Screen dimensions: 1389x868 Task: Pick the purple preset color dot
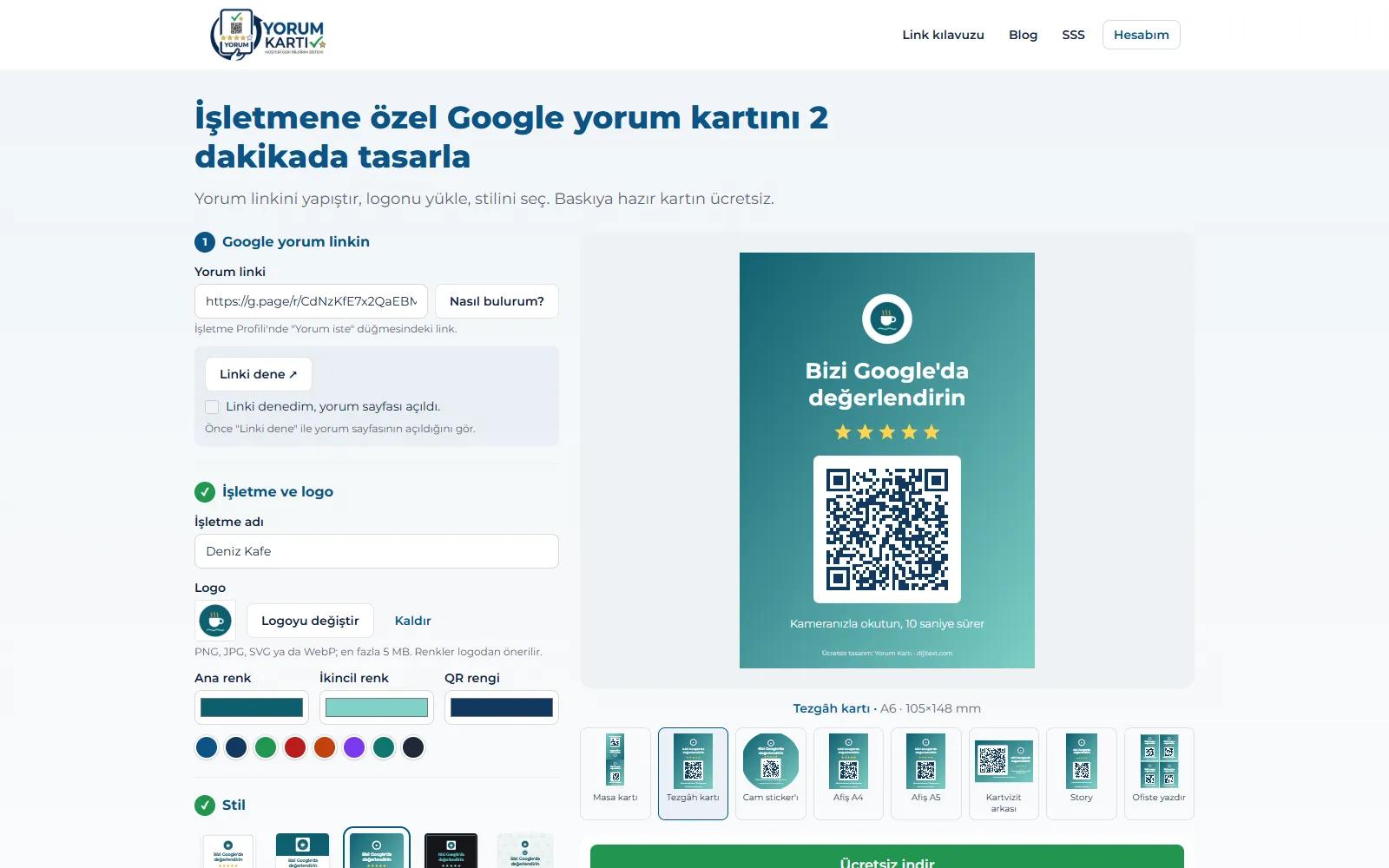click(x=354, y=747)
